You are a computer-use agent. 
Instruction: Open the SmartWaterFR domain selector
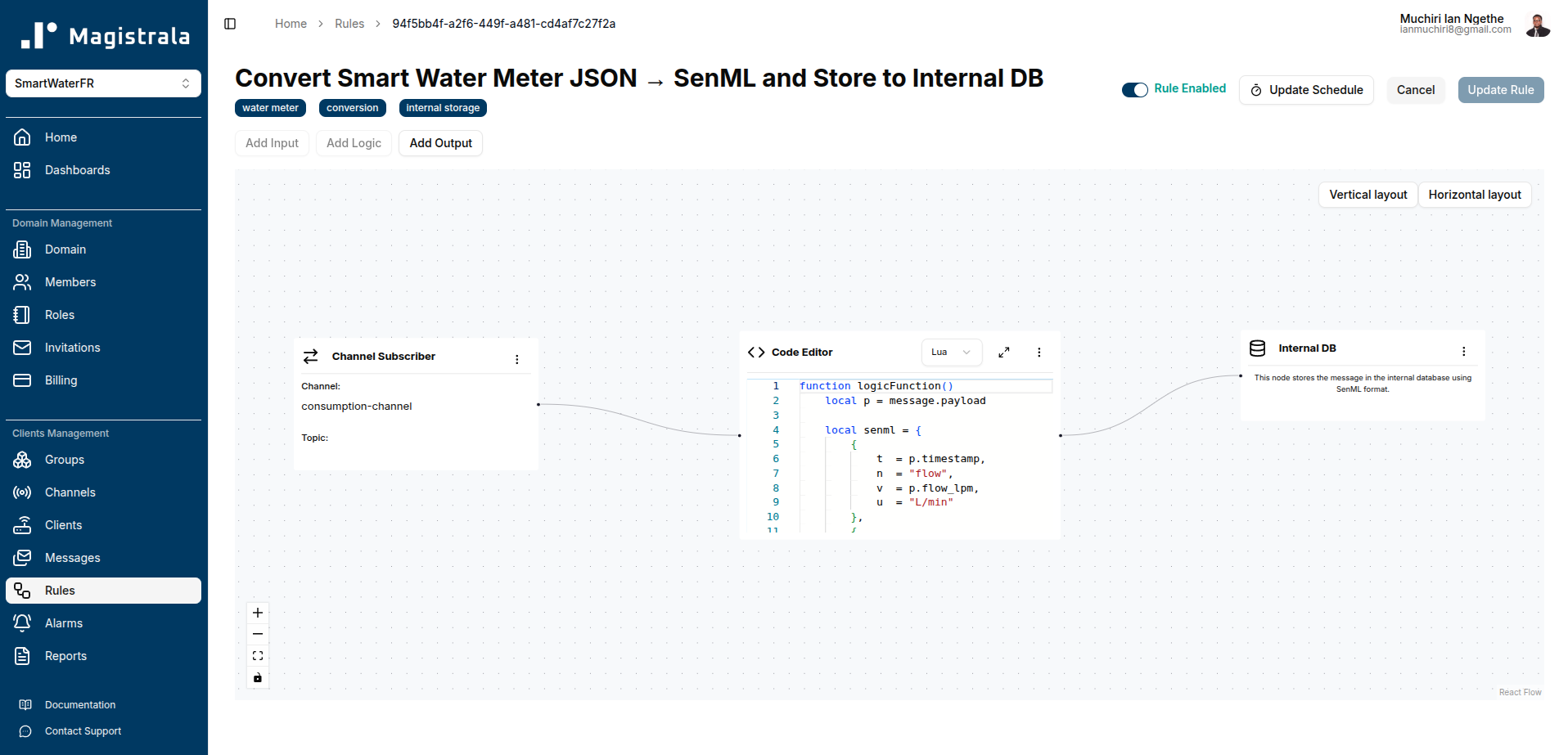tap(103, 83)
